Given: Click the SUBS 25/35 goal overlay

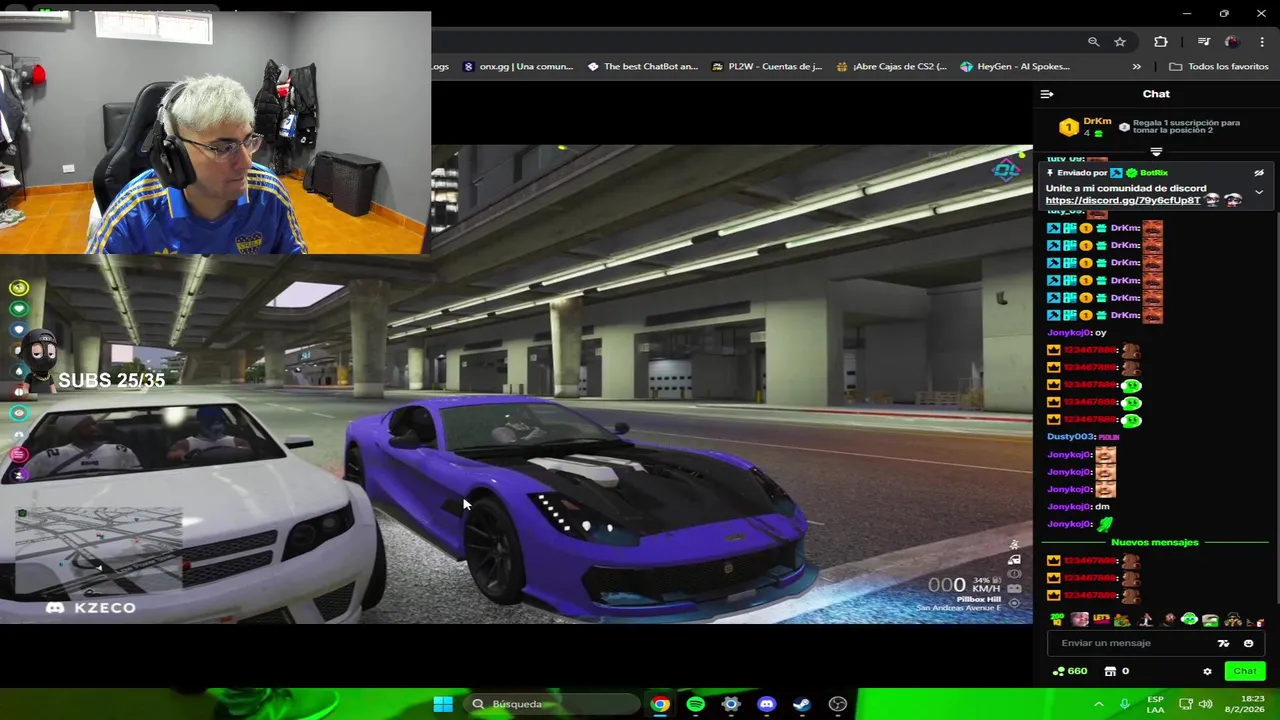Looking at the screenshot, I should tap(111, 380).
